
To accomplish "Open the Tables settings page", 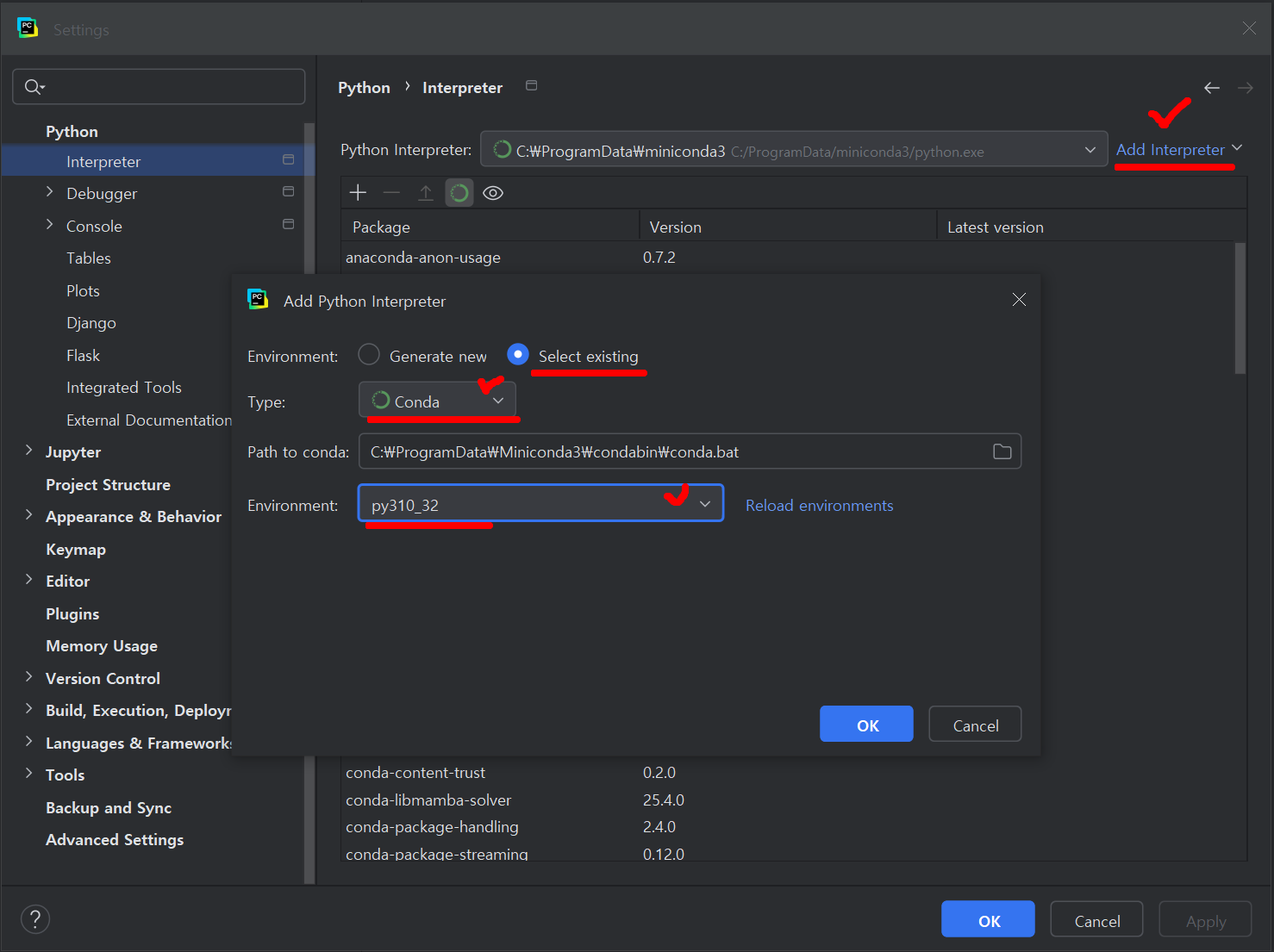I will pos(89,258).
